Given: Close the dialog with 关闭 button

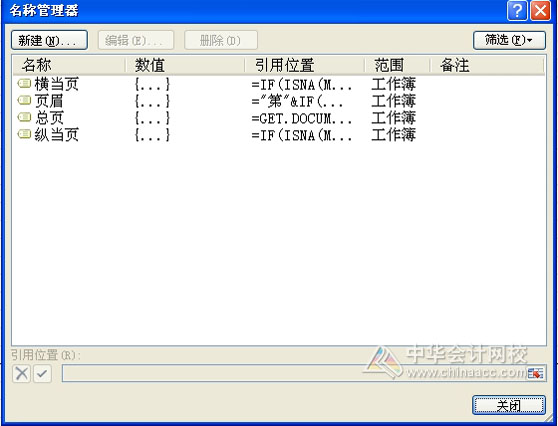Looking at the screenshot, I should coord(509,405).
